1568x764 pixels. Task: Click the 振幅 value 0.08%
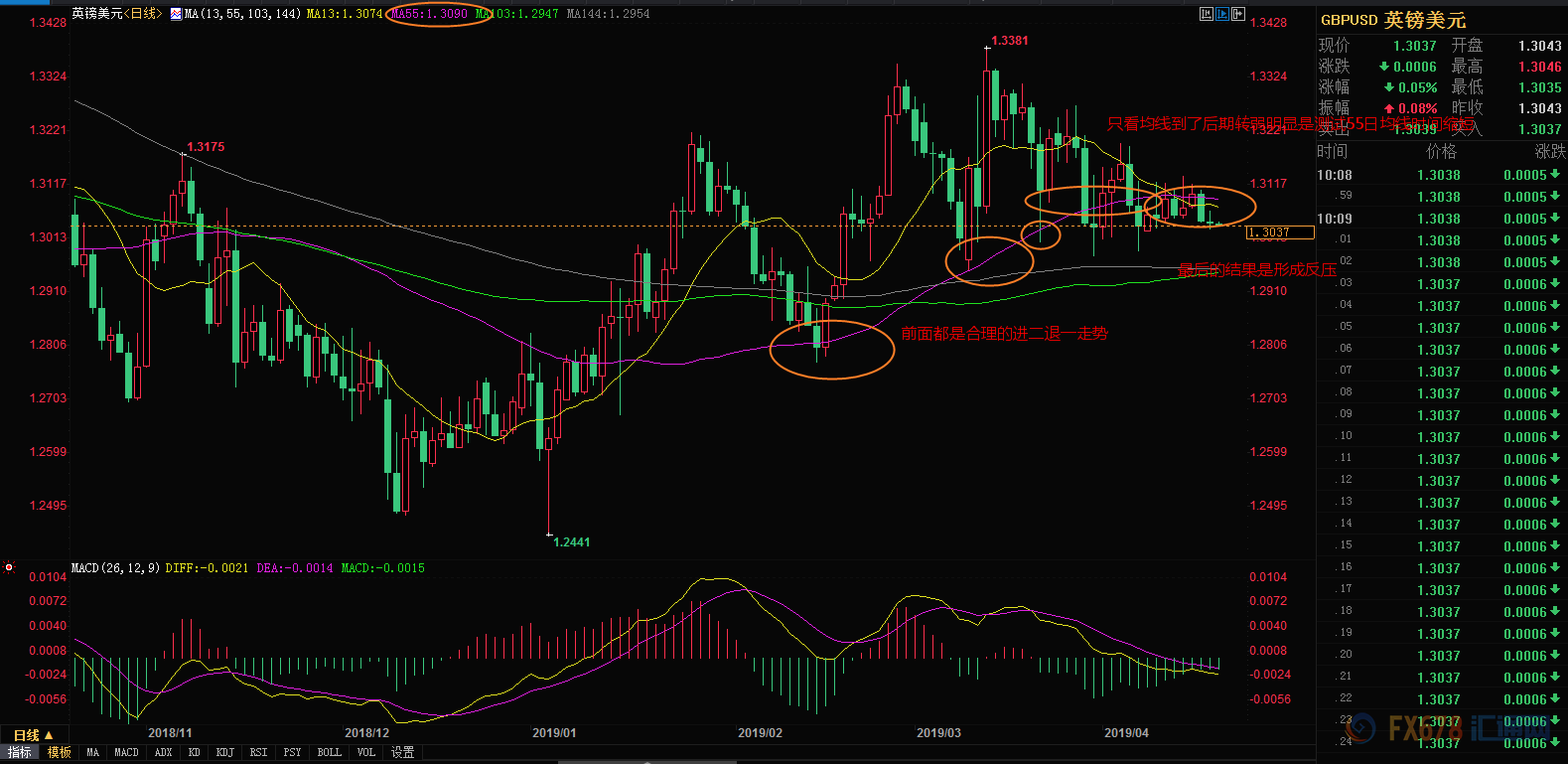1417,108
